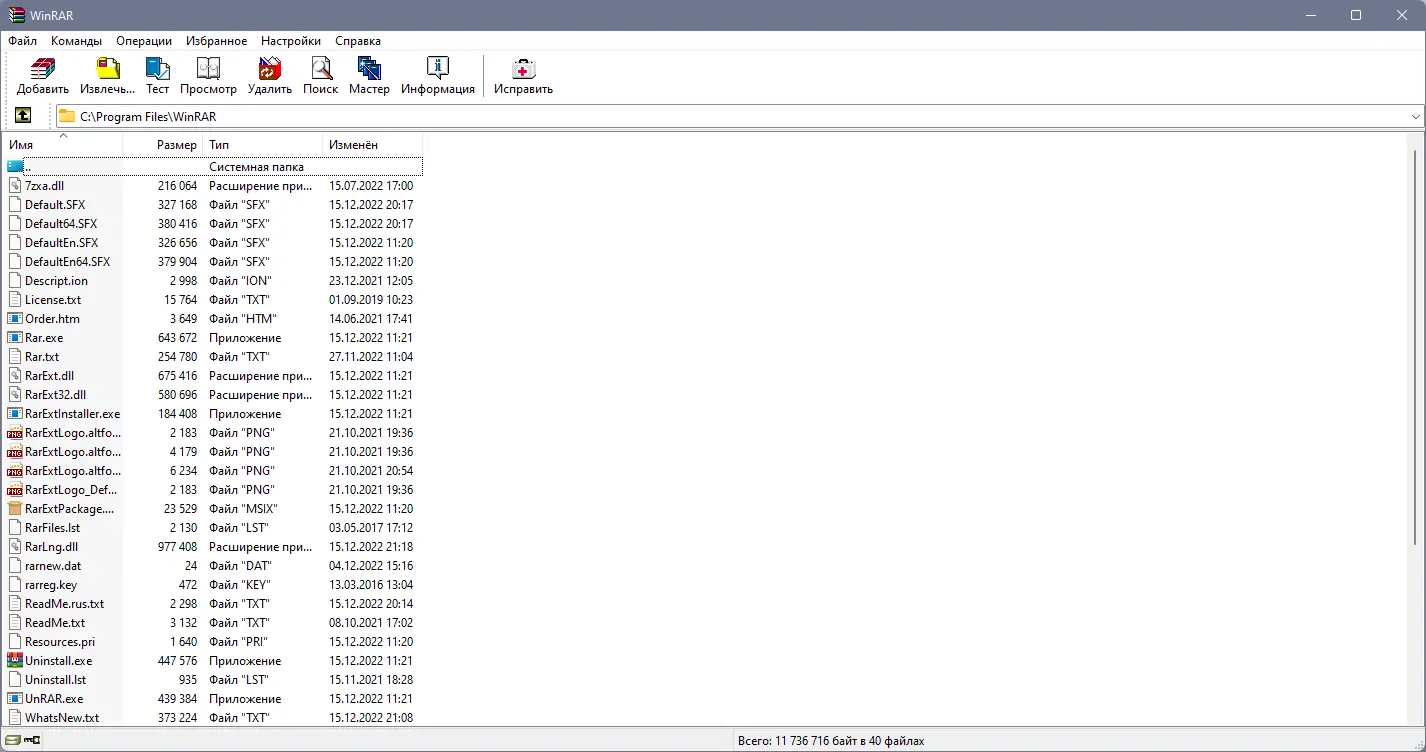This screenshot has width=1426, height=752.
Task: Click the Файл "MSIX" type cell
Action: point(243,509)
